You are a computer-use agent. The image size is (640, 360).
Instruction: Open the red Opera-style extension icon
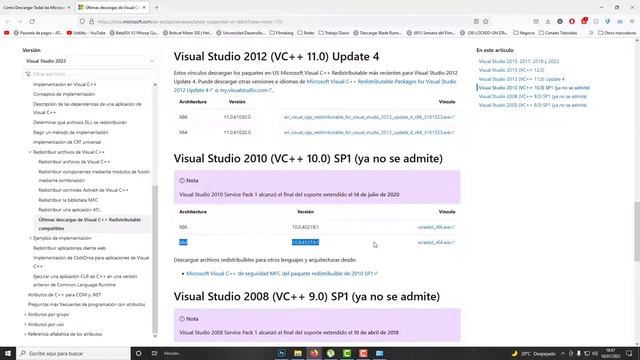pos(572,21)
